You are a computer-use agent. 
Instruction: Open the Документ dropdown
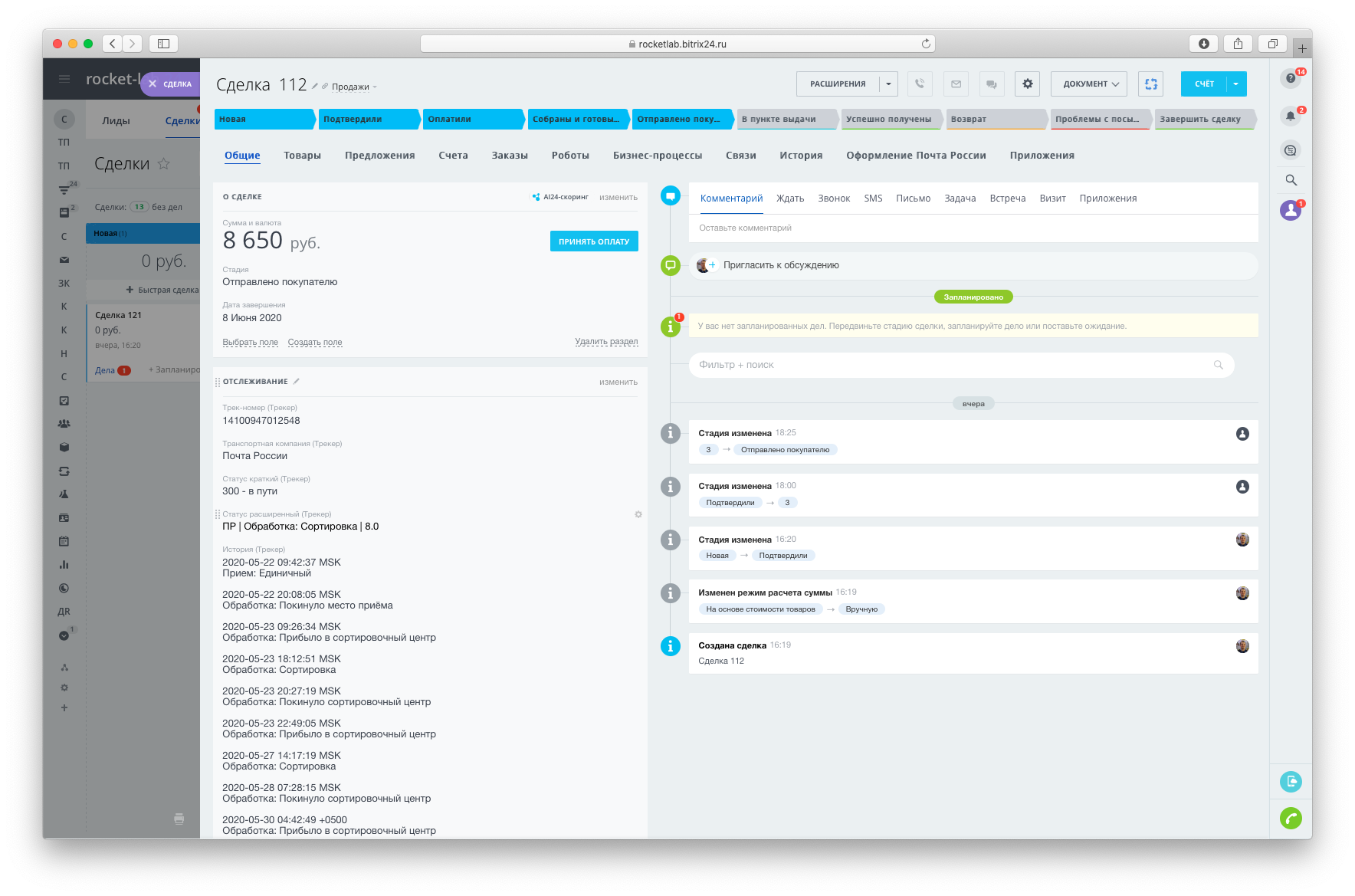1089,84
